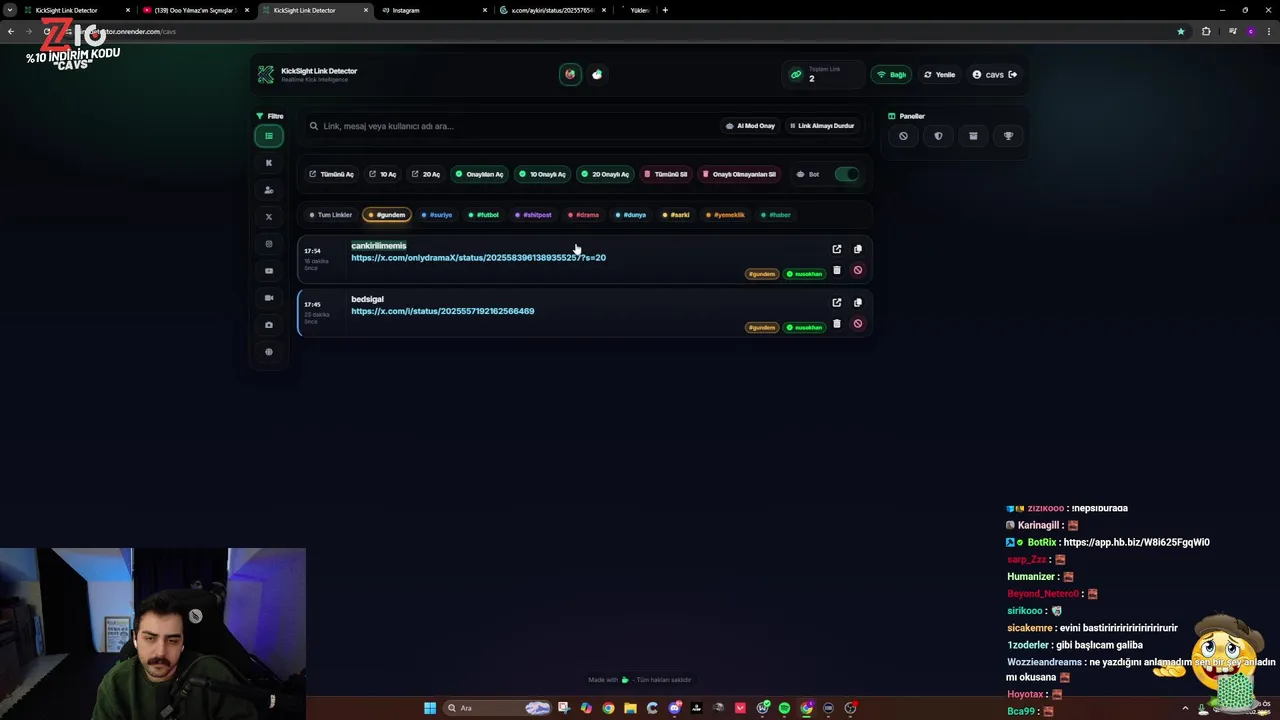Select the #shitpost tag filter
This screenshot has height=720, width=1280.
click(x=533, y=215)
